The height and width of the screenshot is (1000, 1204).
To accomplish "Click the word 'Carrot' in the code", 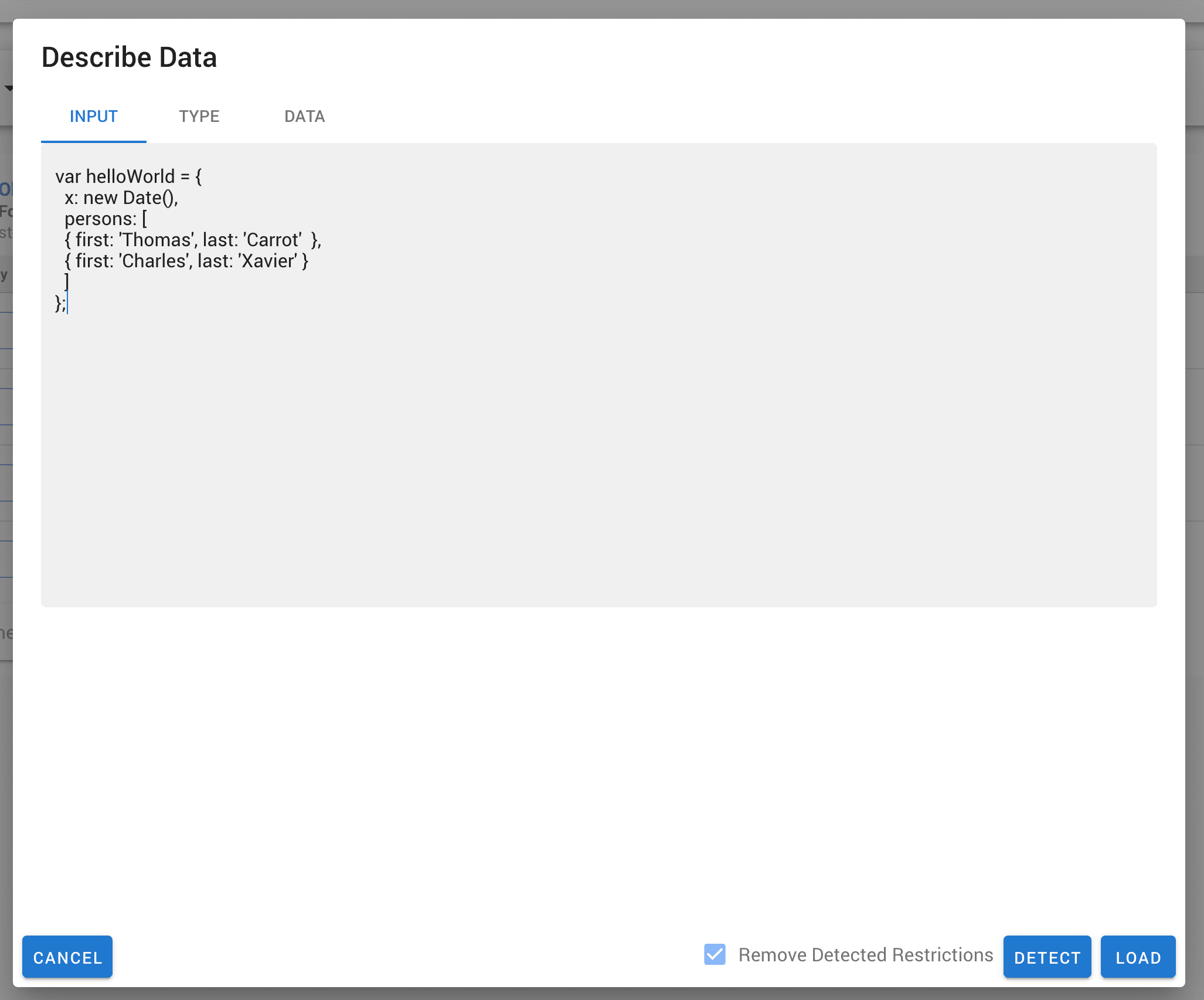I will coord(273,240).
